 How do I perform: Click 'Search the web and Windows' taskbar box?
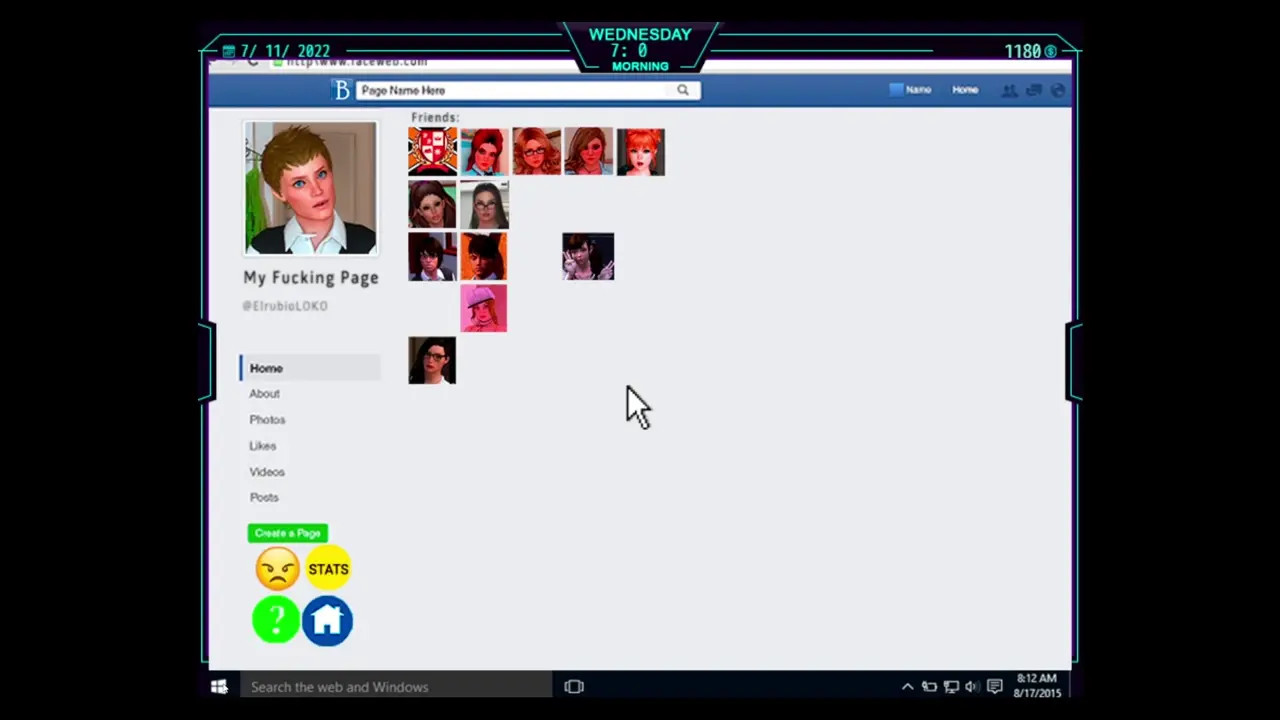click(395, 687)
